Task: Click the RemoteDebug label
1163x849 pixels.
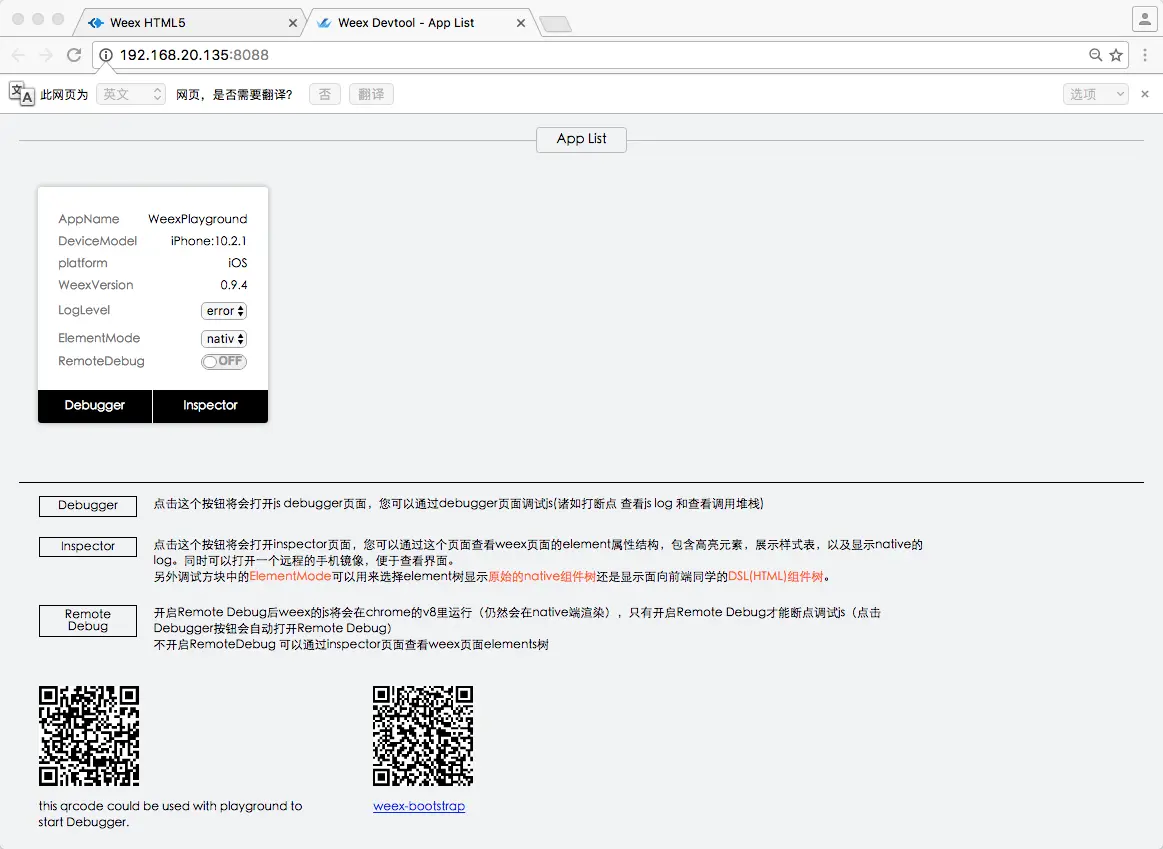Action: click(102, 361)
